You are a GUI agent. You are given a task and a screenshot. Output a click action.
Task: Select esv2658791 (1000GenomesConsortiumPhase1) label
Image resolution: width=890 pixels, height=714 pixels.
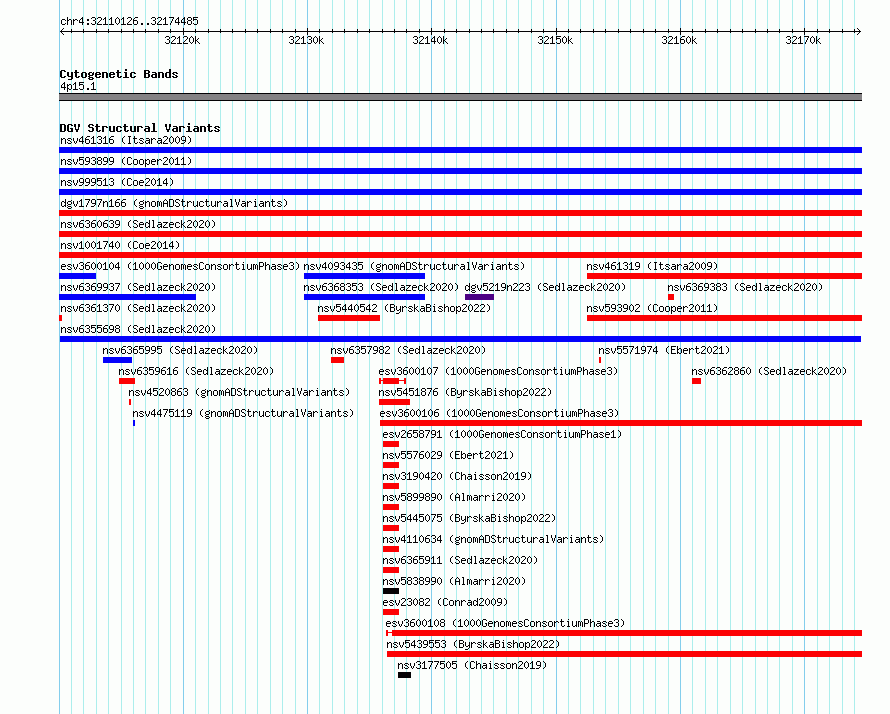point(502,434)
